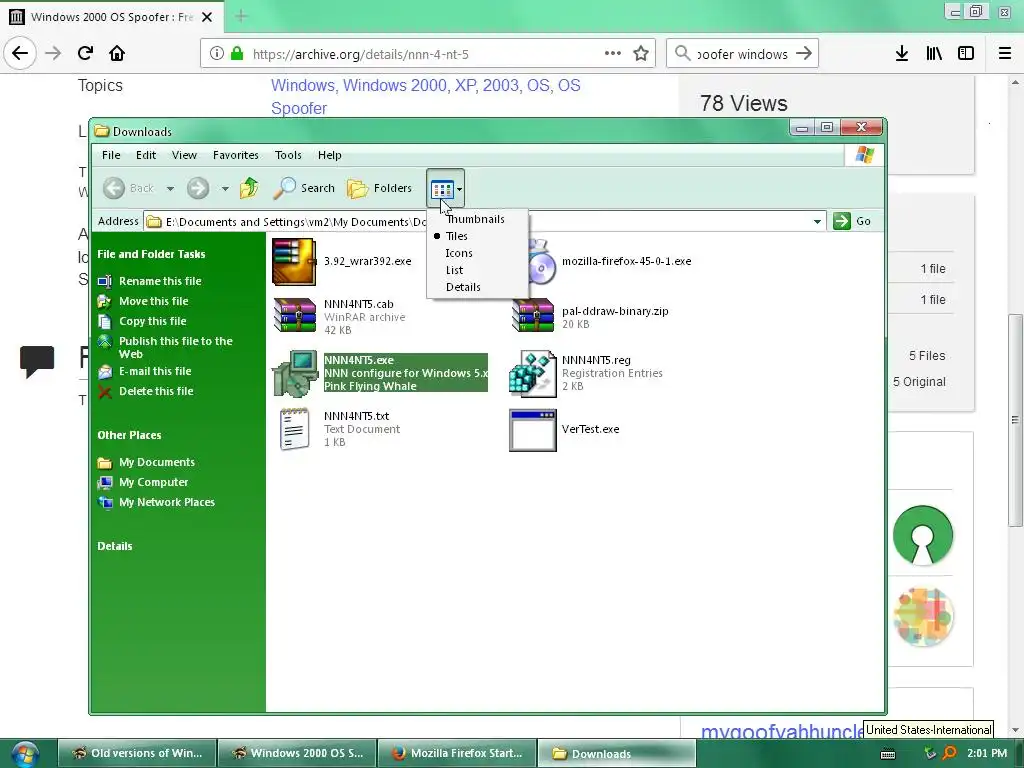This screenshot has width=1024, height=768.
Task: Toggle Firefox sidebar icon
Action: tap(966, 54)
